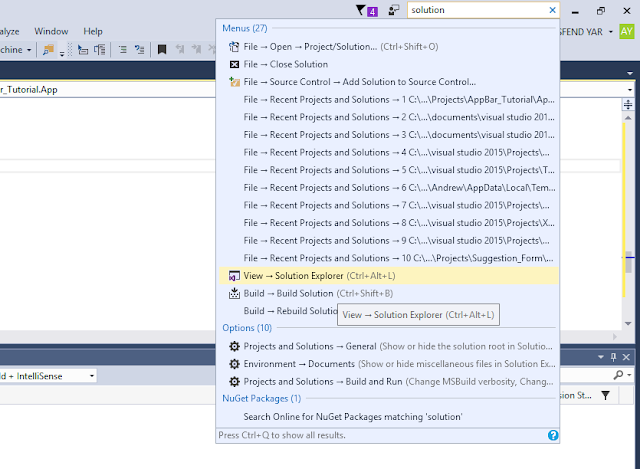
Task: Open Environment → Documents option
Action: click(x=389, y=364)
